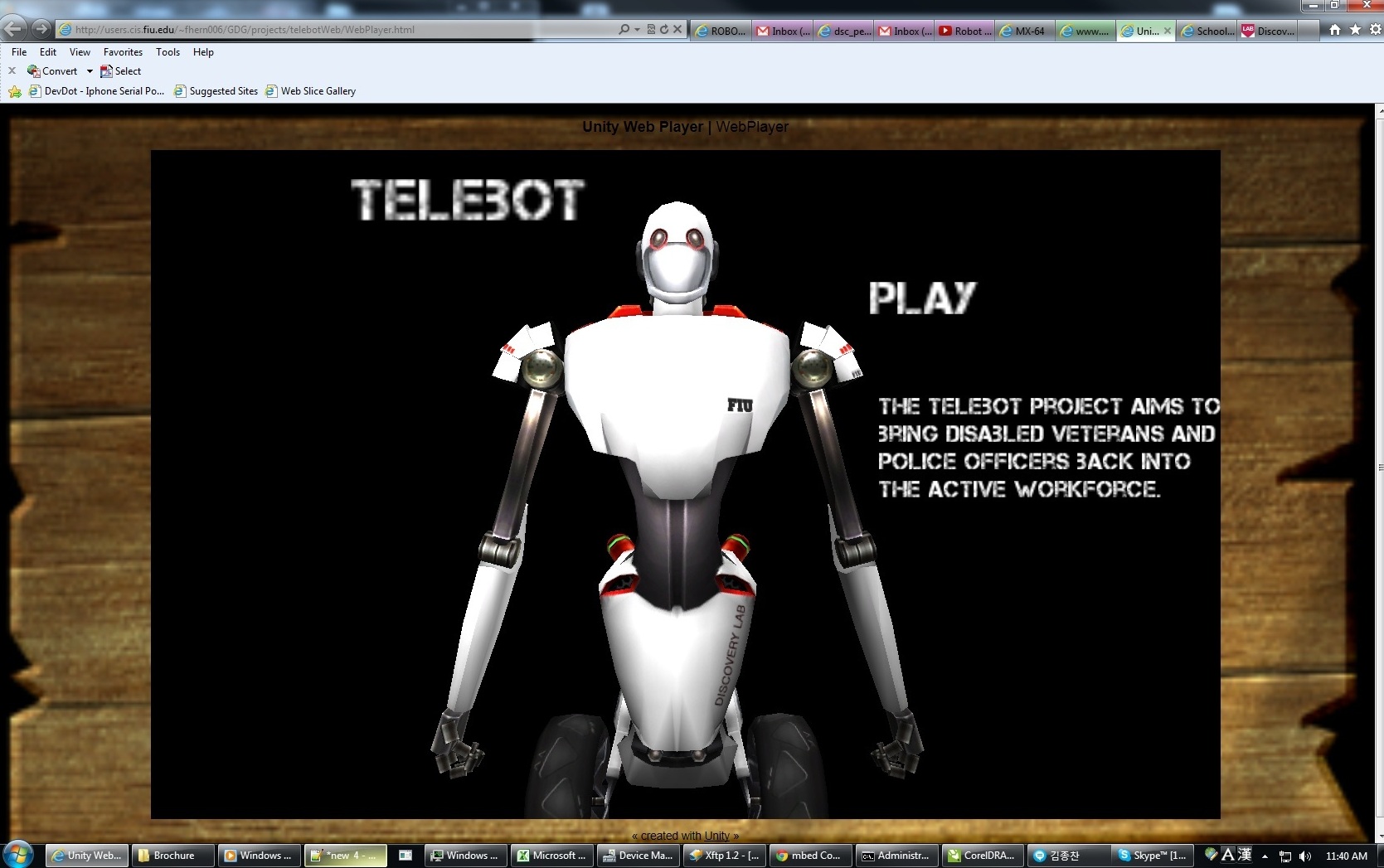Click the Select toolbar button
The width and height of the screenshot is (1384, 868).
point(121,71)
